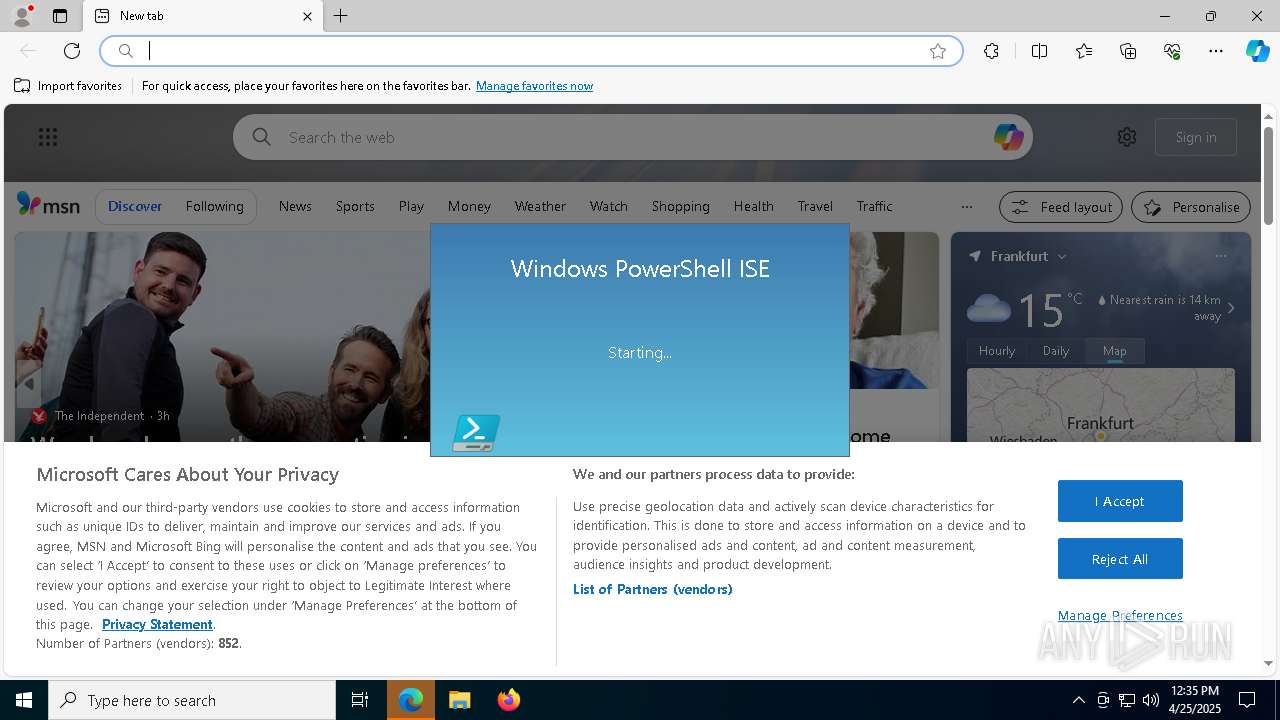
Task: Open the Weather category
Action: (540, 206)
